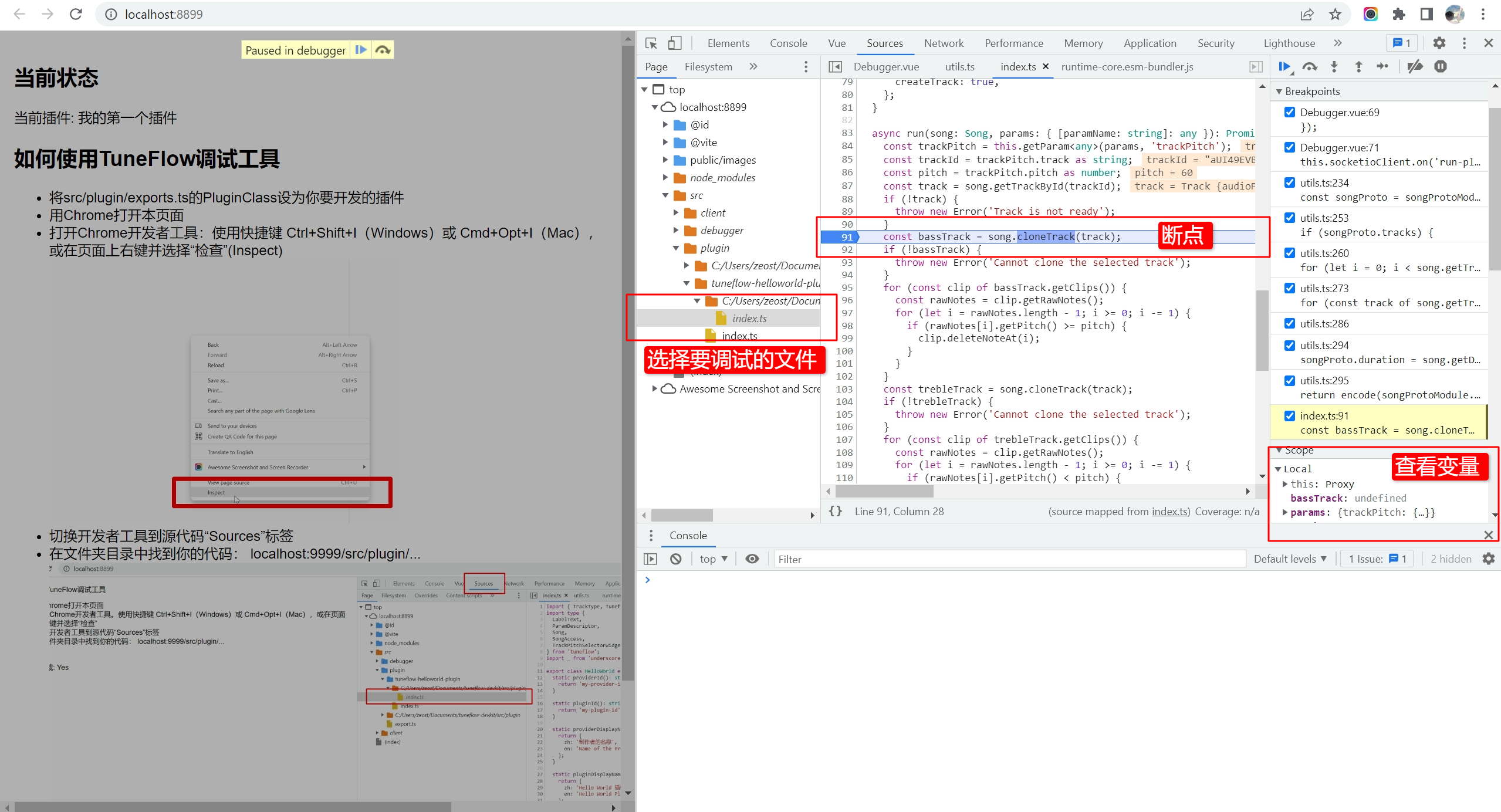The height and width of the screenshot is (812, 1501).
Task: Expand the params variable in Scope
Action: coord(1285,512)
